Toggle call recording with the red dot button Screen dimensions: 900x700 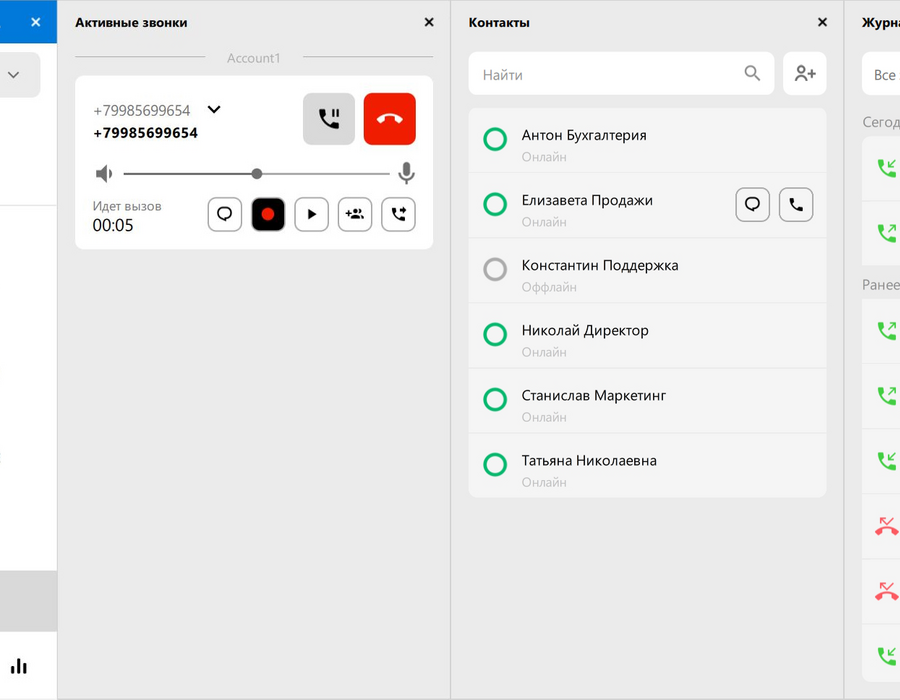pyautogui.click(x=268, y=215)
